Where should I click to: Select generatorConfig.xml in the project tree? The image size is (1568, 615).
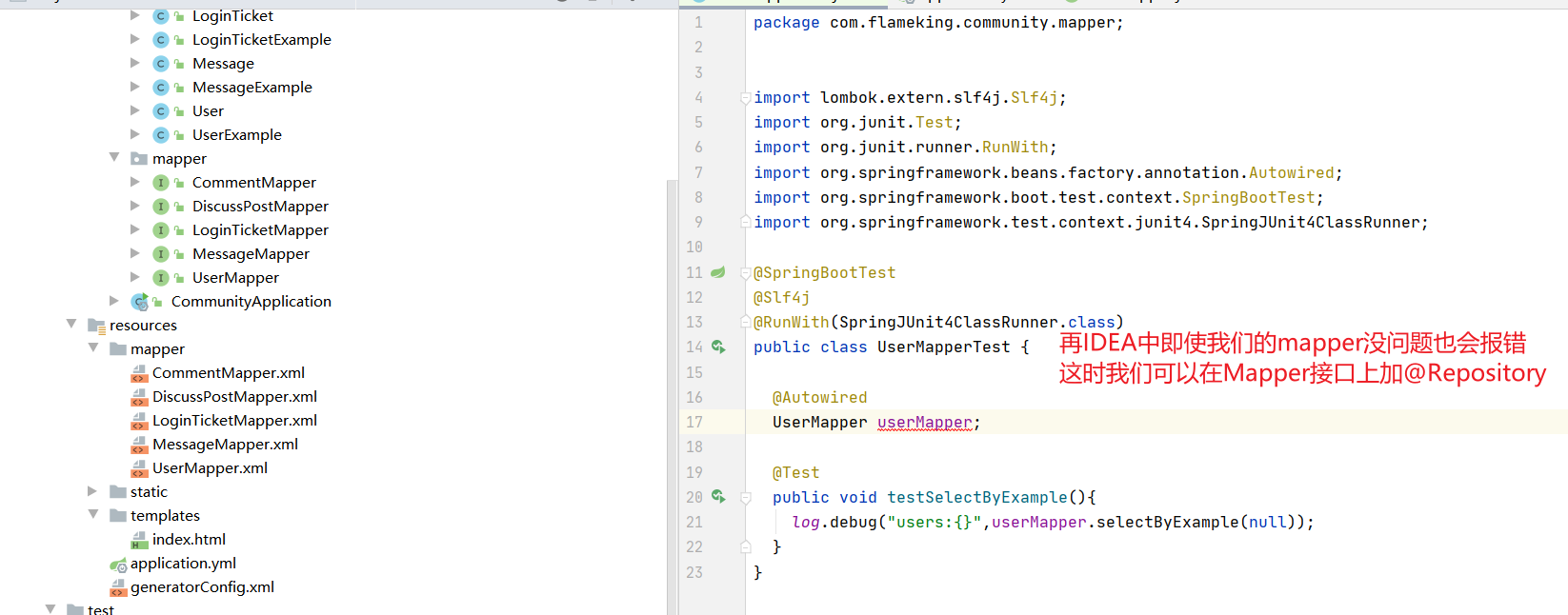(x=202, y=587)
